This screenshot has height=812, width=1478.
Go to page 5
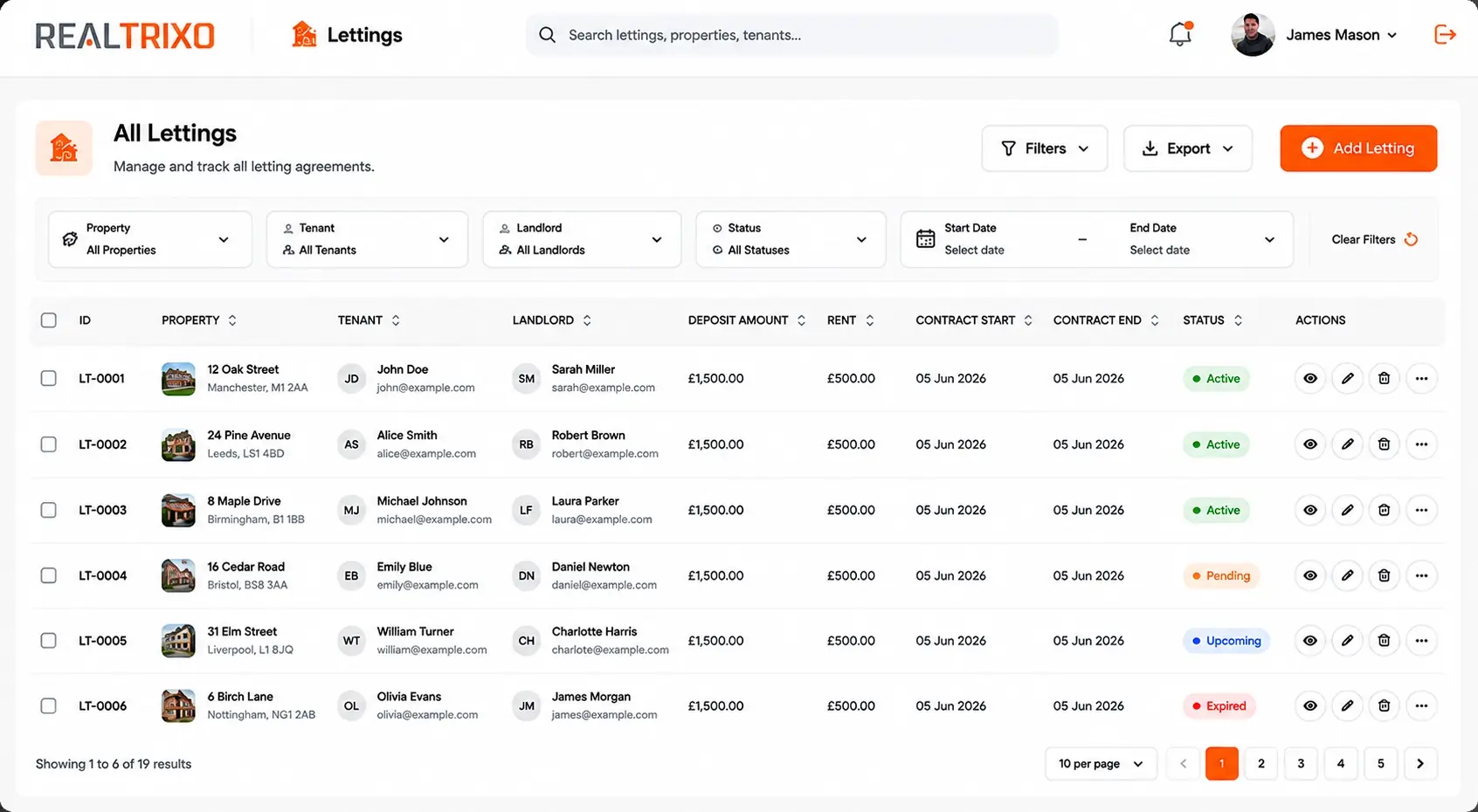1381,764
